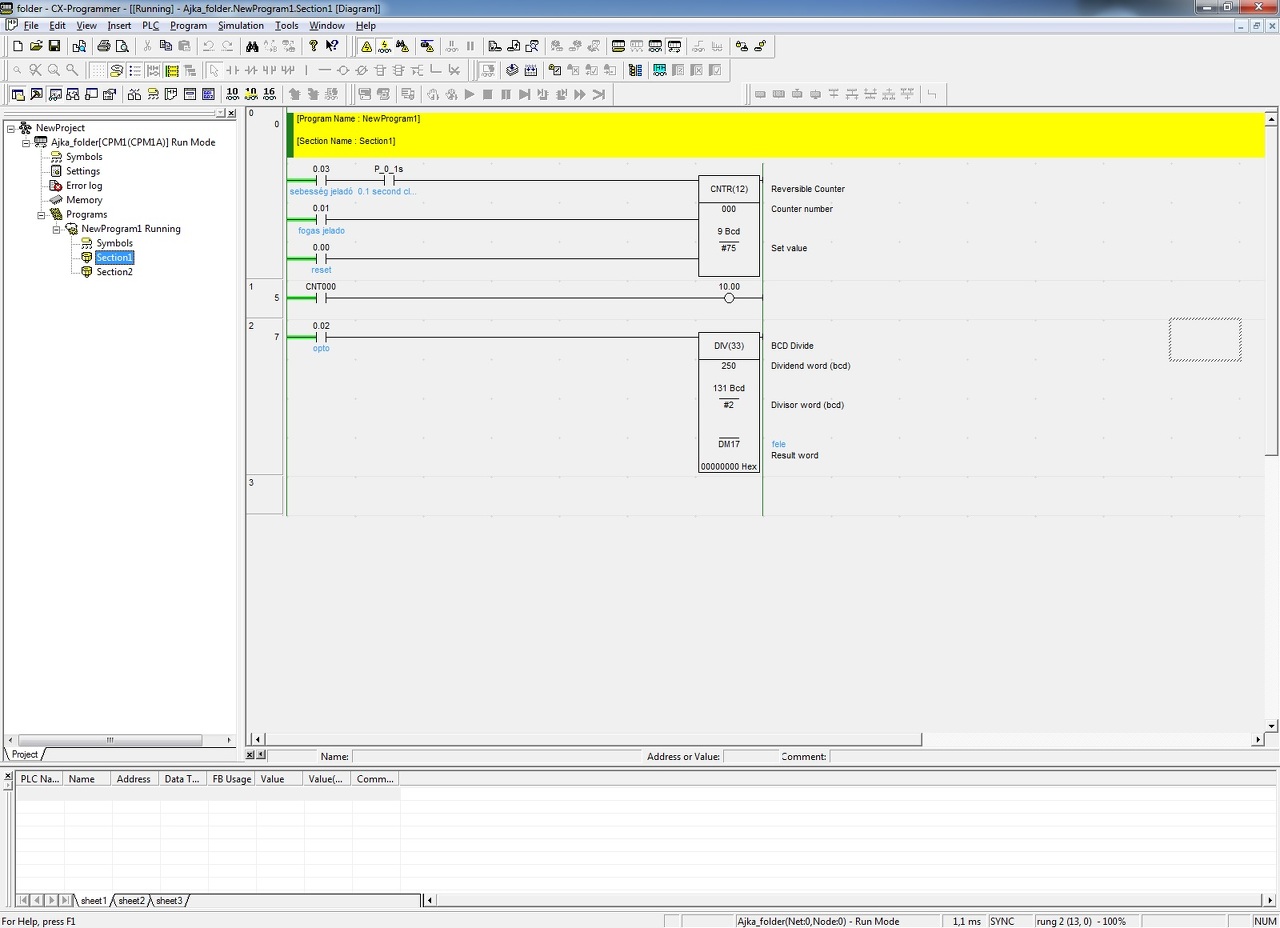
Task: Open the project panel dropdown arrow
Action: pyautogui.click(x=221, y=113)
